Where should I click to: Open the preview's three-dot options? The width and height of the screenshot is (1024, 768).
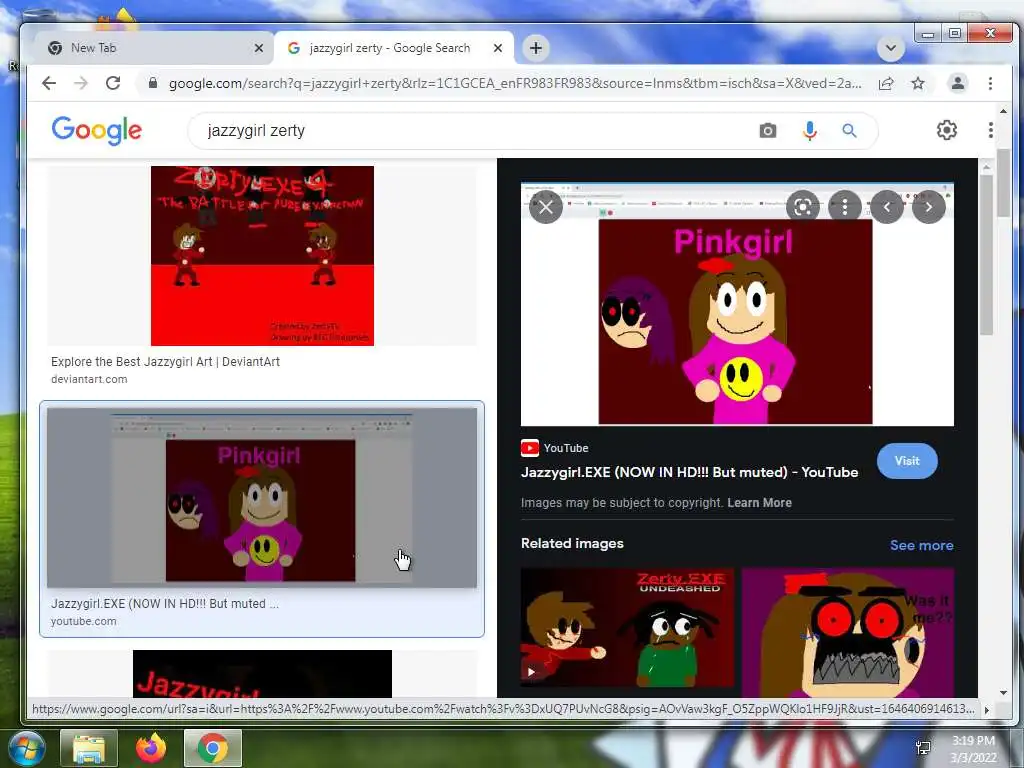coord(844,207)
